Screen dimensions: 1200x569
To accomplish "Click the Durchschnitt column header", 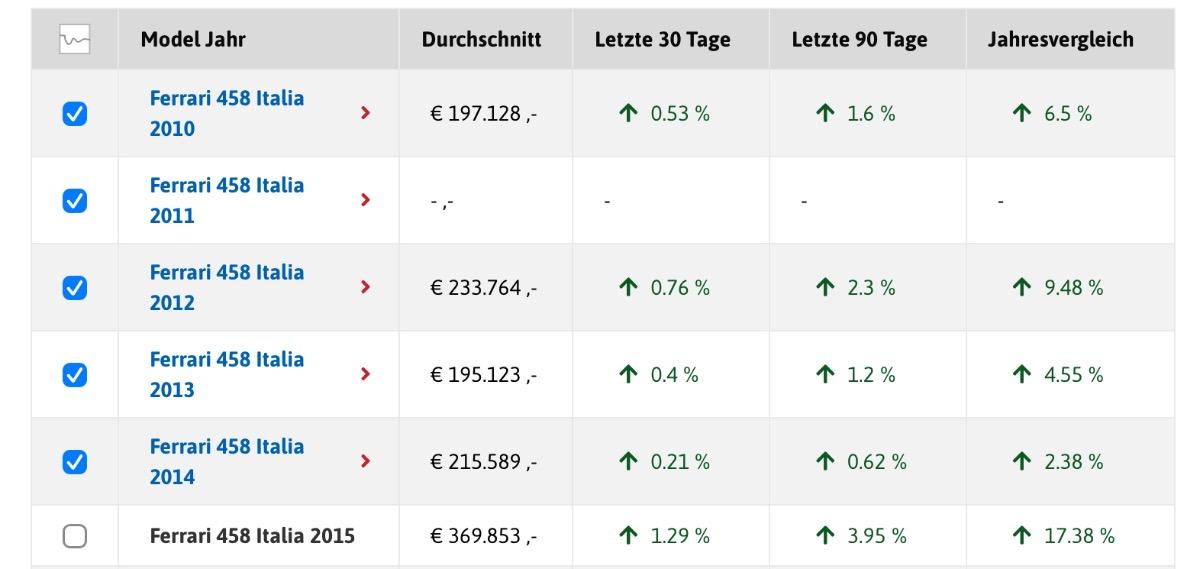I will 481,40.
